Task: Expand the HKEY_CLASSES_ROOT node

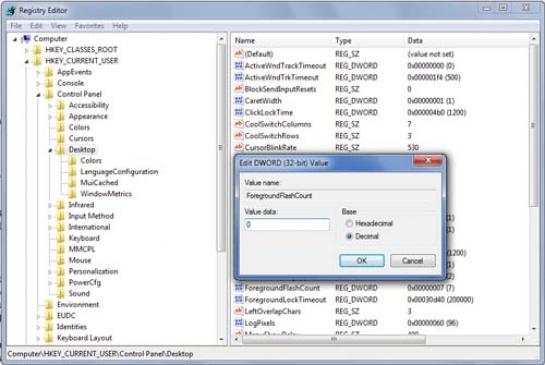Action: (x=27, y=50)
